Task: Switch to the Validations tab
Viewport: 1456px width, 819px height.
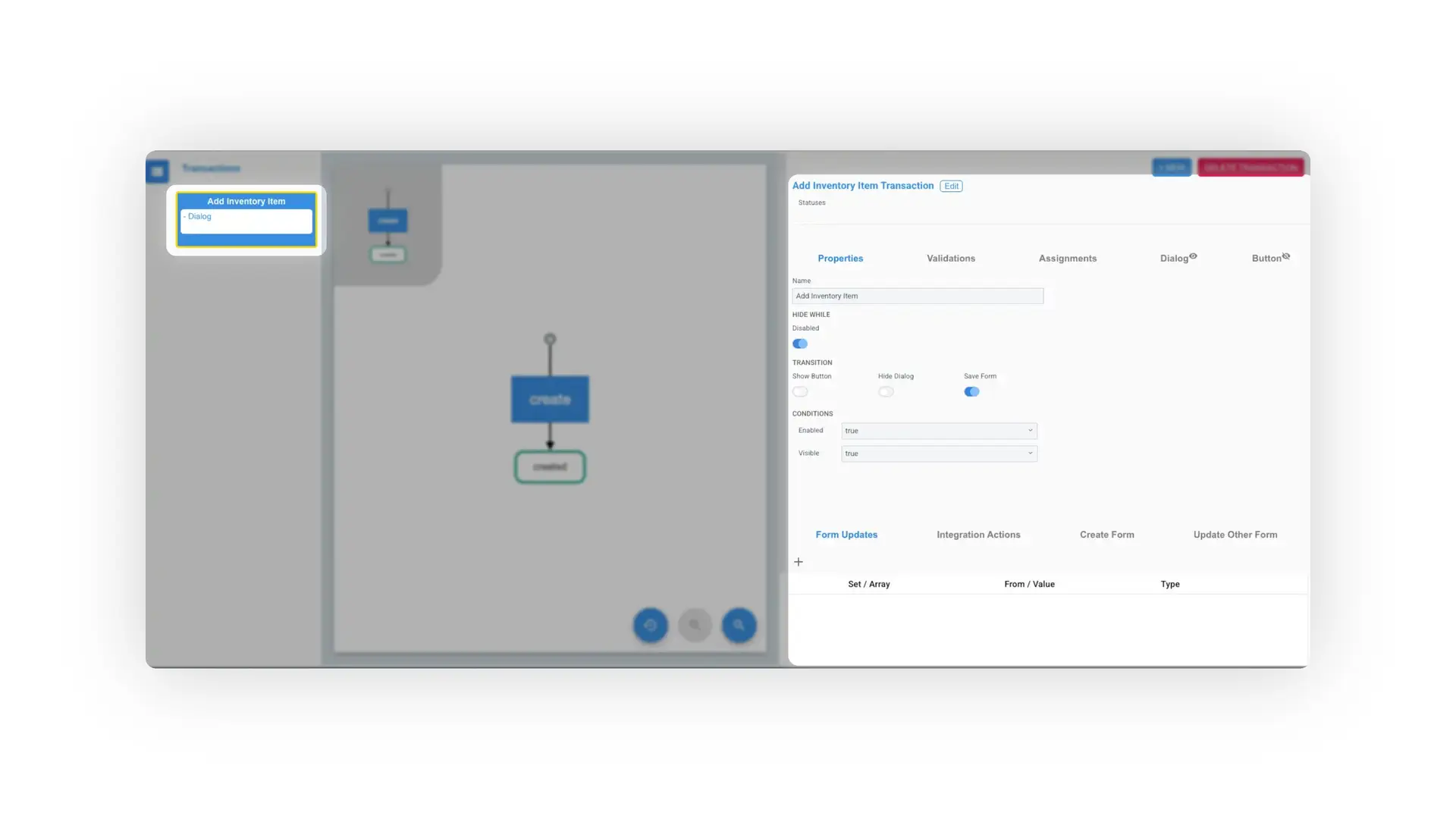Action: (950, 259)
